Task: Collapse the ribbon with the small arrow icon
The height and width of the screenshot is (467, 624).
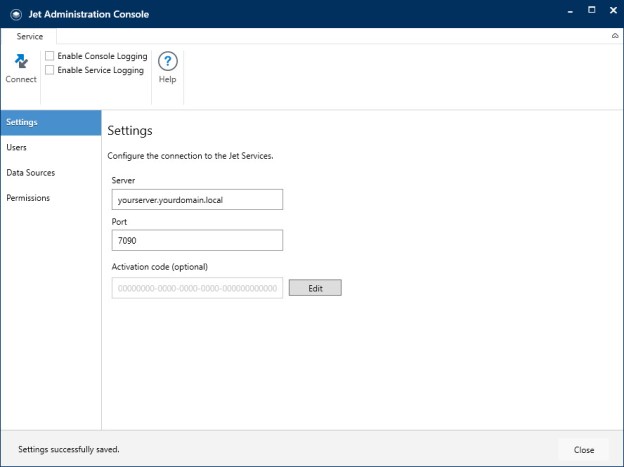Action: point(615,36)
